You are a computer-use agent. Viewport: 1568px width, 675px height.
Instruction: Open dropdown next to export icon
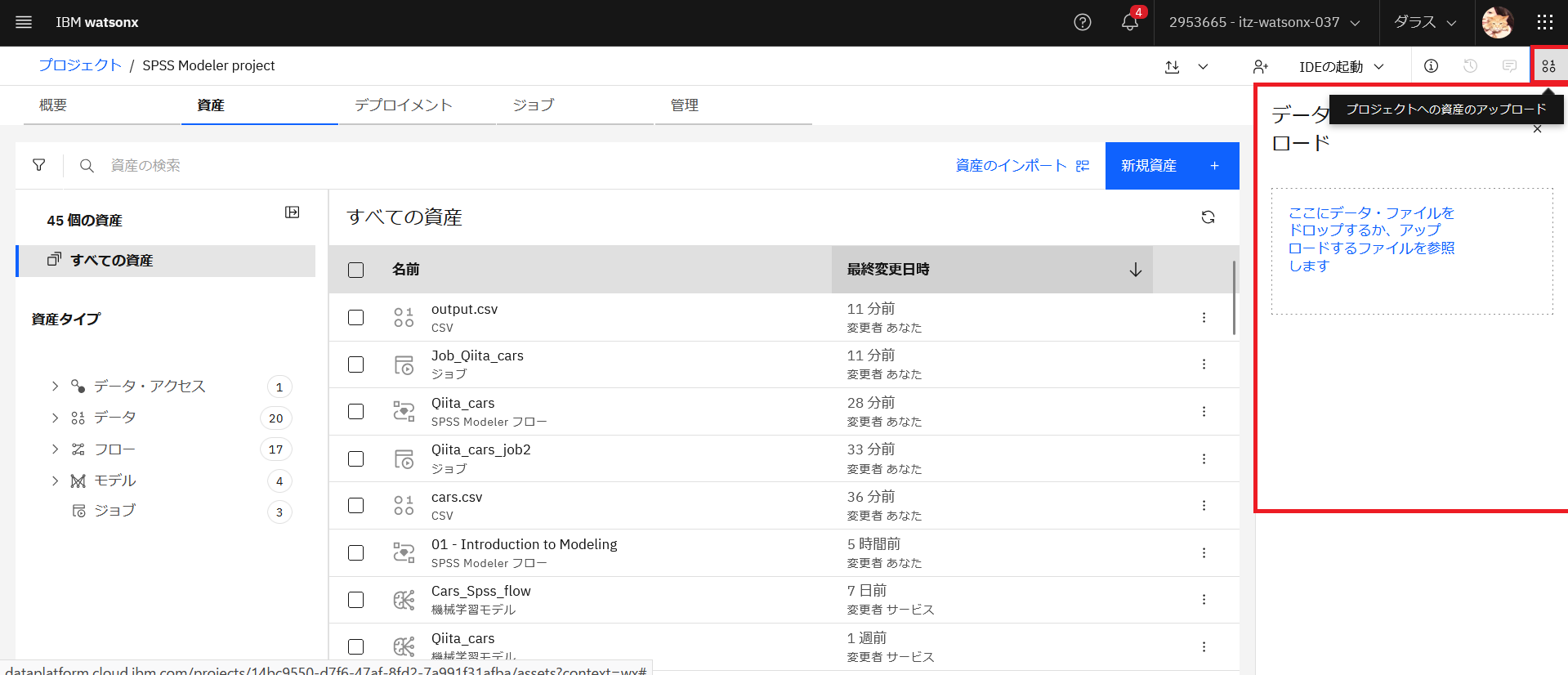[x=1203, y=66]
